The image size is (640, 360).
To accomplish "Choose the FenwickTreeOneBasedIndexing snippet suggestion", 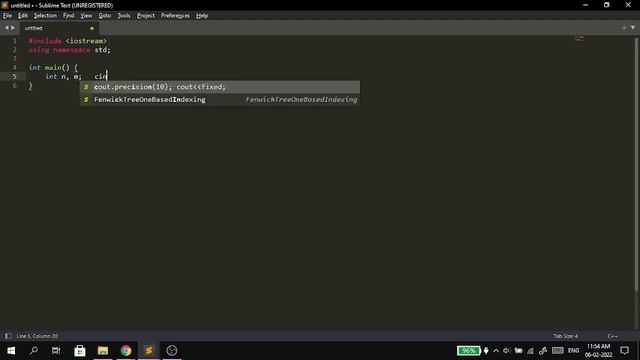I will pos(220,100).
